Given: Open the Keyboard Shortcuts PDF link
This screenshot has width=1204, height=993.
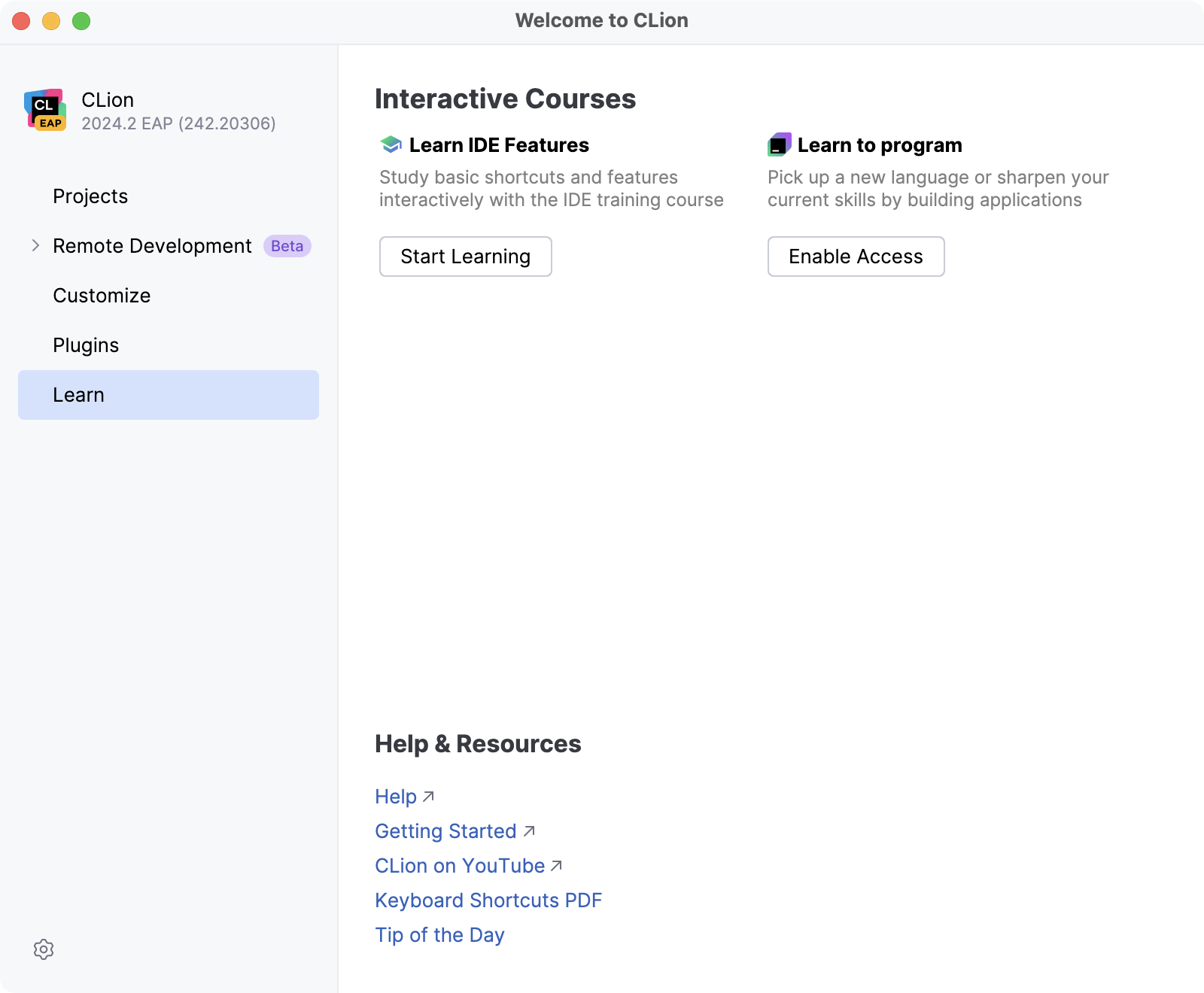Looking at the screenshot, I should pyautogui.click(x=488, y=900).
